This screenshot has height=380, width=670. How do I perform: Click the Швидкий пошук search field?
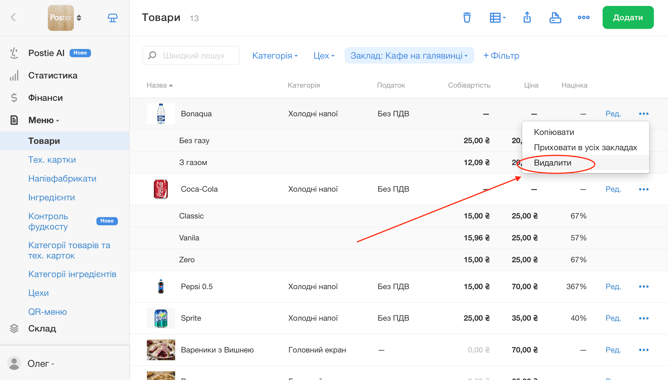tap(191, 56)
